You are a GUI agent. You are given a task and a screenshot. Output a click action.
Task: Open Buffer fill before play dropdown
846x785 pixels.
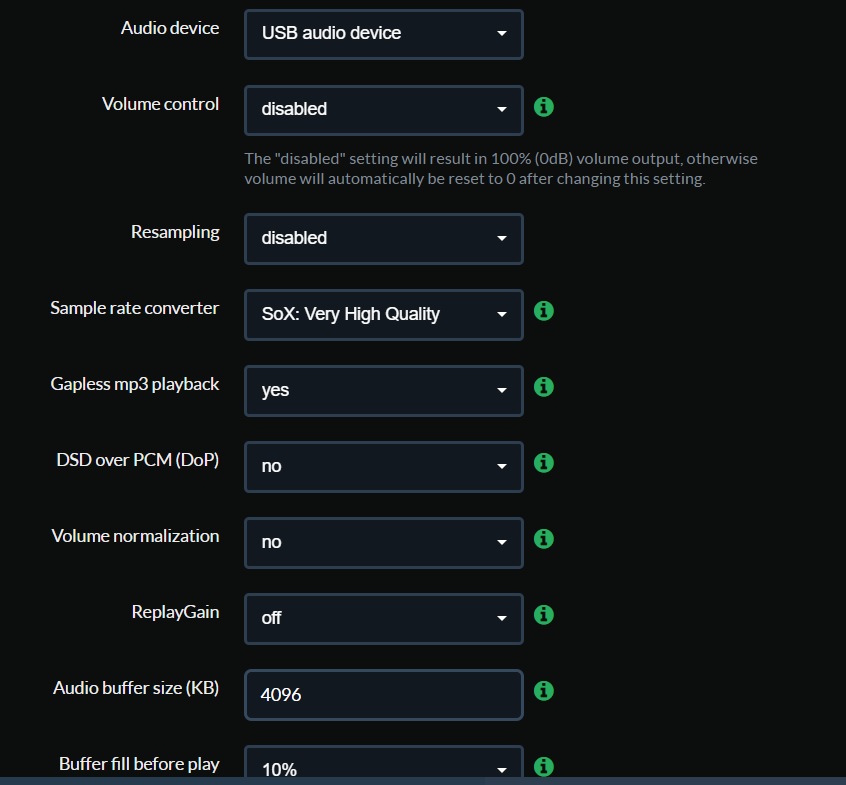pyautogui.click(x=384, y=763)
